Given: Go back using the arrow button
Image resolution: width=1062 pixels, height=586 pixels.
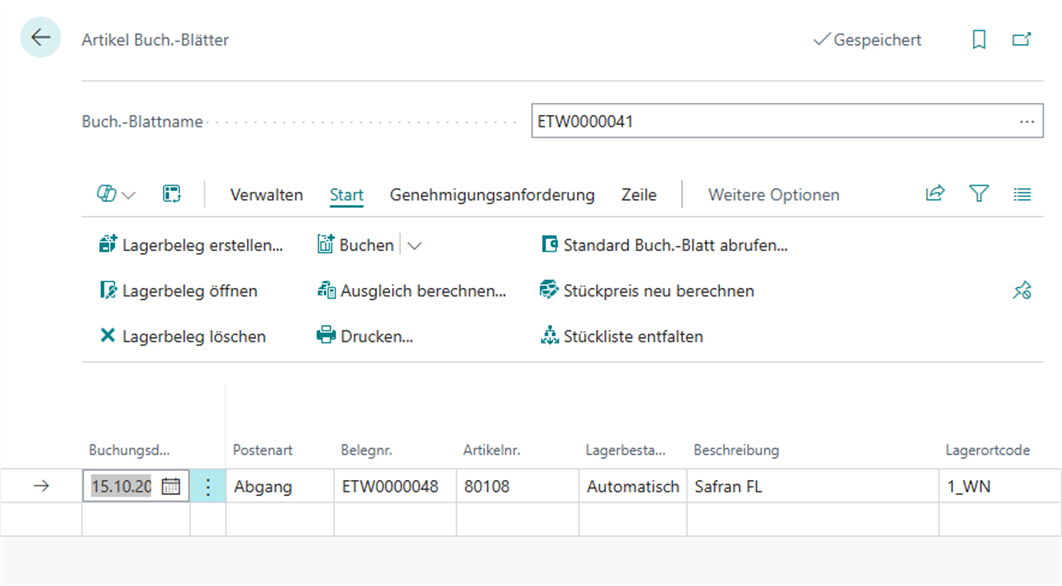Looking at the screenshot, I should click(x=41, y=38).
